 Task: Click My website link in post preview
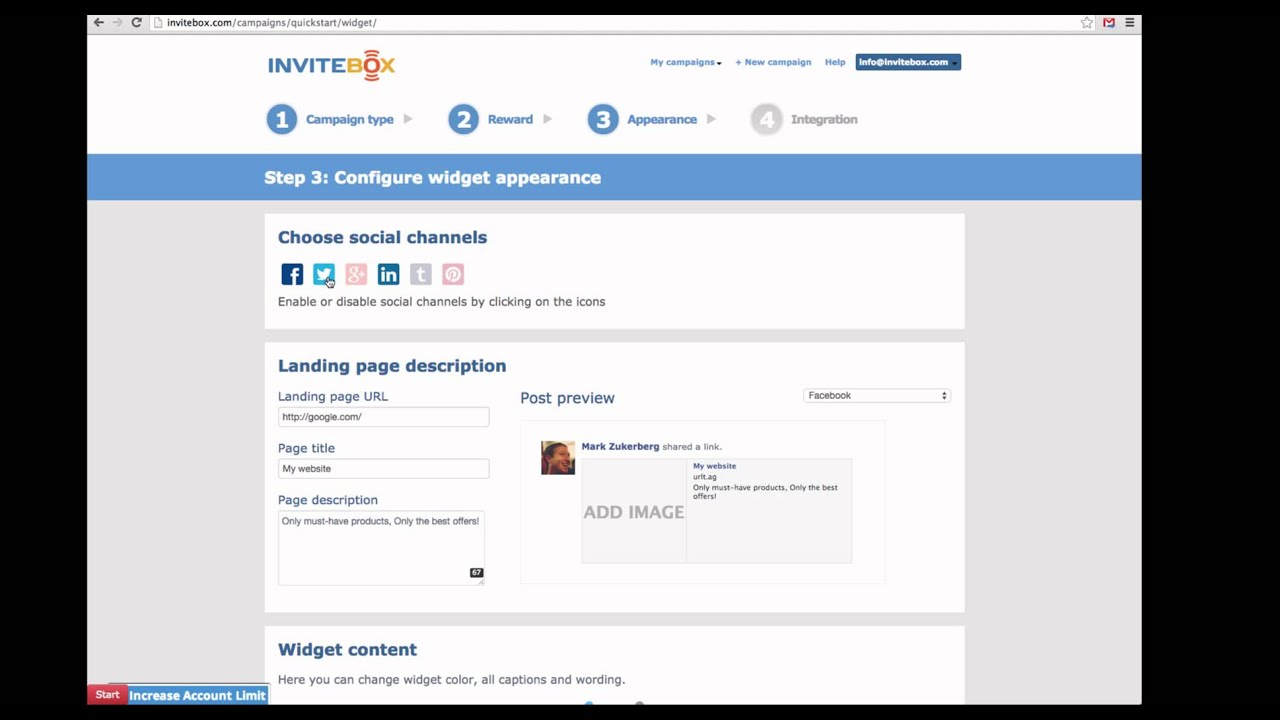pyautogui.click(x=714, y=466)
